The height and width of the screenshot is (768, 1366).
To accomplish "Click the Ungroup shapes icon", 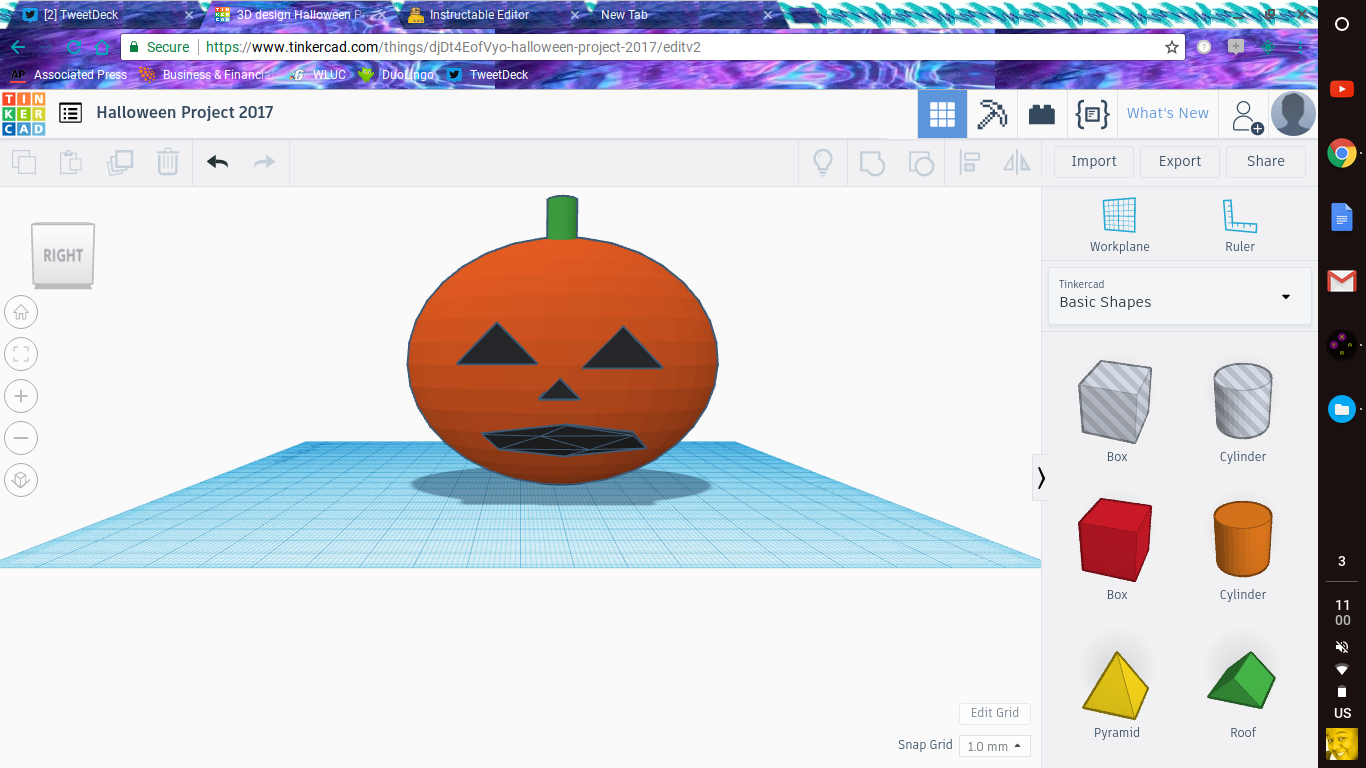I will 920,162.
